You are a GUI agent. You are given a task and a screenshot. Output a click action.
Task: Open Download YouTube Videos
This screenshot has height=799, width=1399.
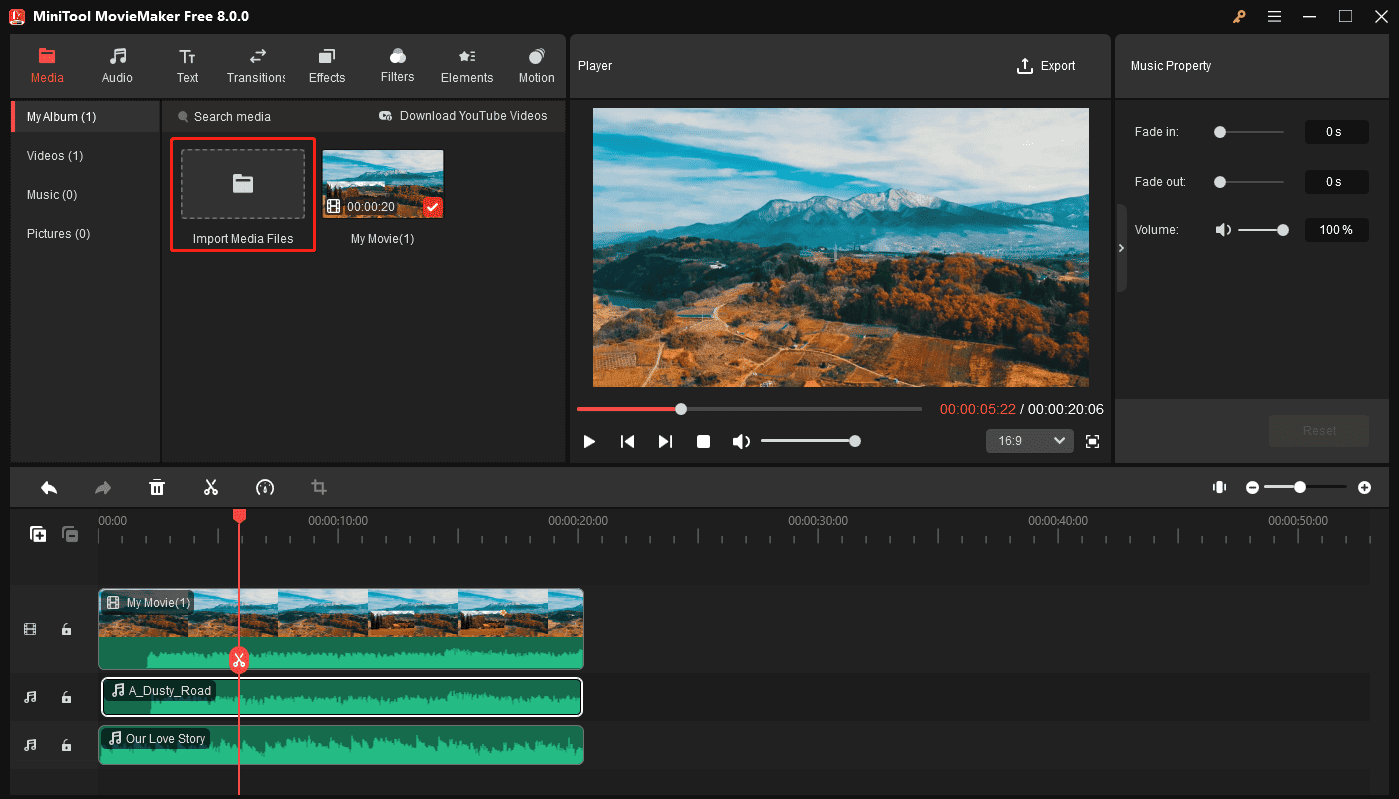pyautogui.click(x=463, y=116)
